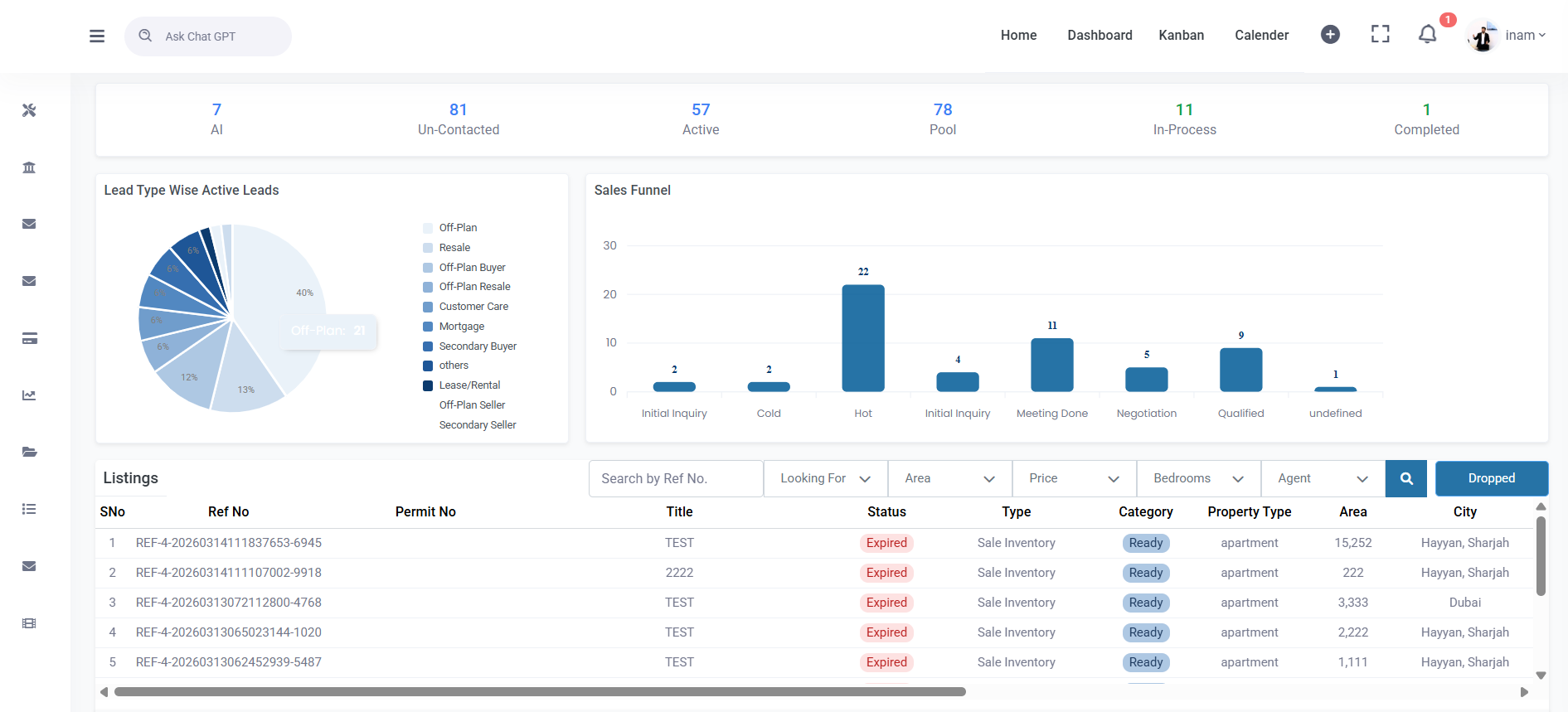Image resolution: width=1568 pixels, height=712 pixels.
Task: Open the Looking For dropdown
Action: pyautogui.click(x=825, y=478)
